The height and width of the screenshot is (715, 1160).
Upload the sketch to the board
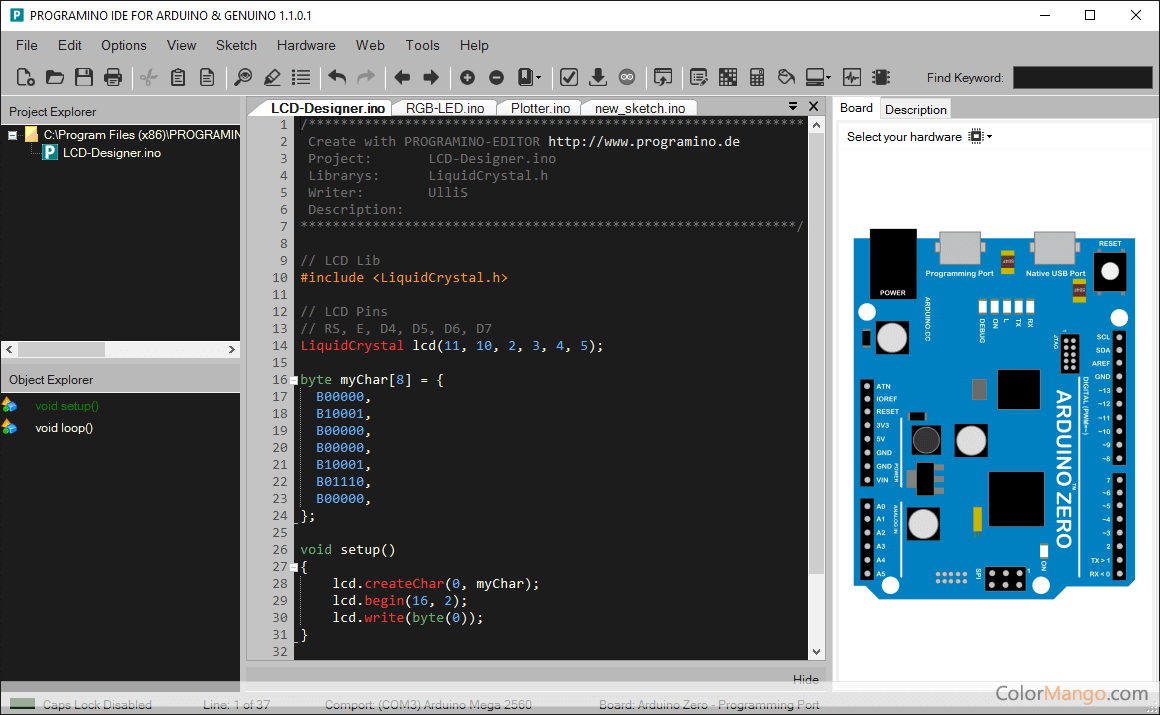598,77
